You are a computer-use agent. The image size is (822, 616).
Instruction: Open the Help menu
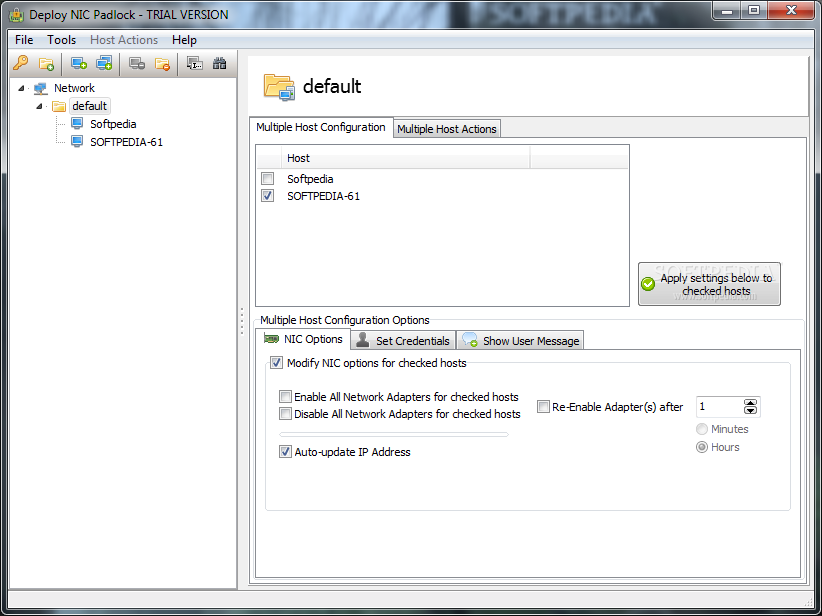click(x=184, y=40)
